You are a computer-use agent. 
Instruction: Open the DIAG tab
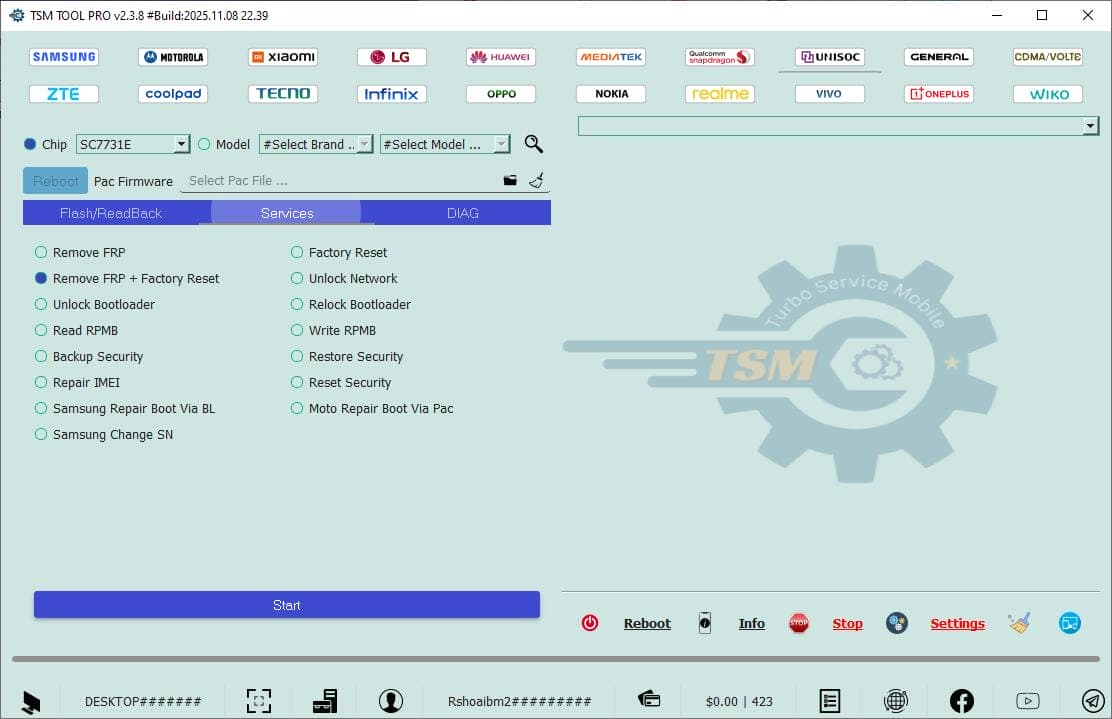coord(460,212)
